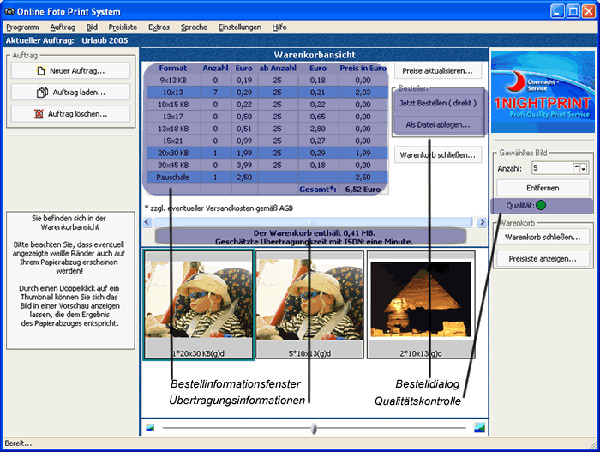Open the Extras menu
The height and width of the screenshot is (452, 600).
(x=159, y=27)
